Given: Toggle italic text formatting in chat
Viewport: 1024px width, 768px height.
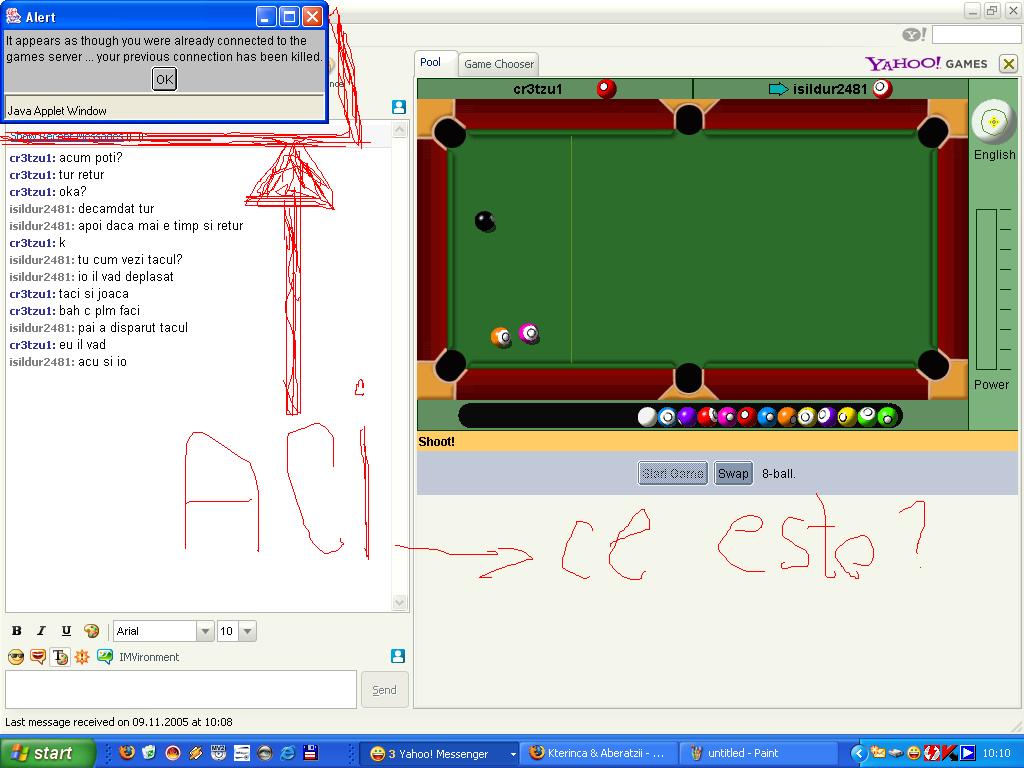Looking at the screenshot, I should tap(41, 631).
